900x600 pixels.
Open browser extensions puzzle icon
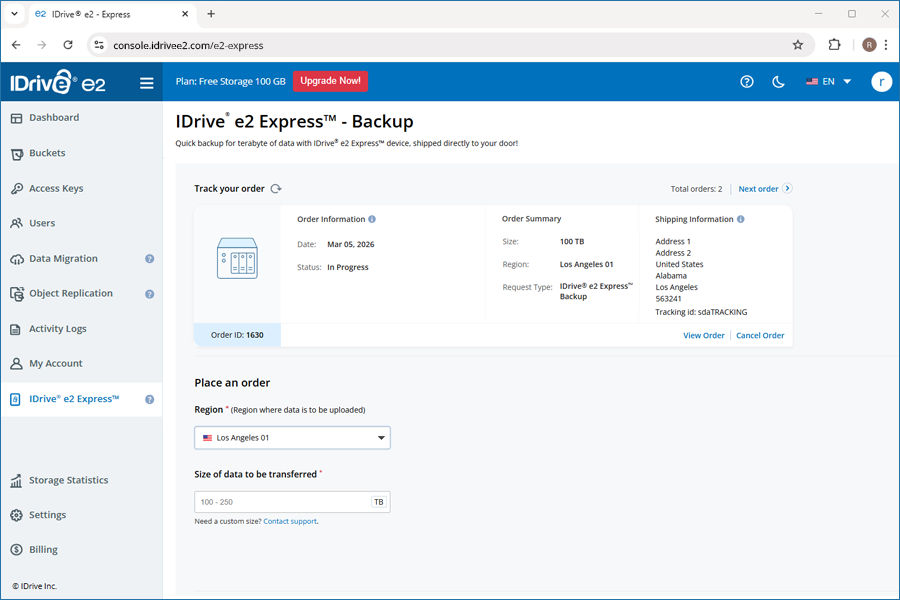tap(835, 45)
